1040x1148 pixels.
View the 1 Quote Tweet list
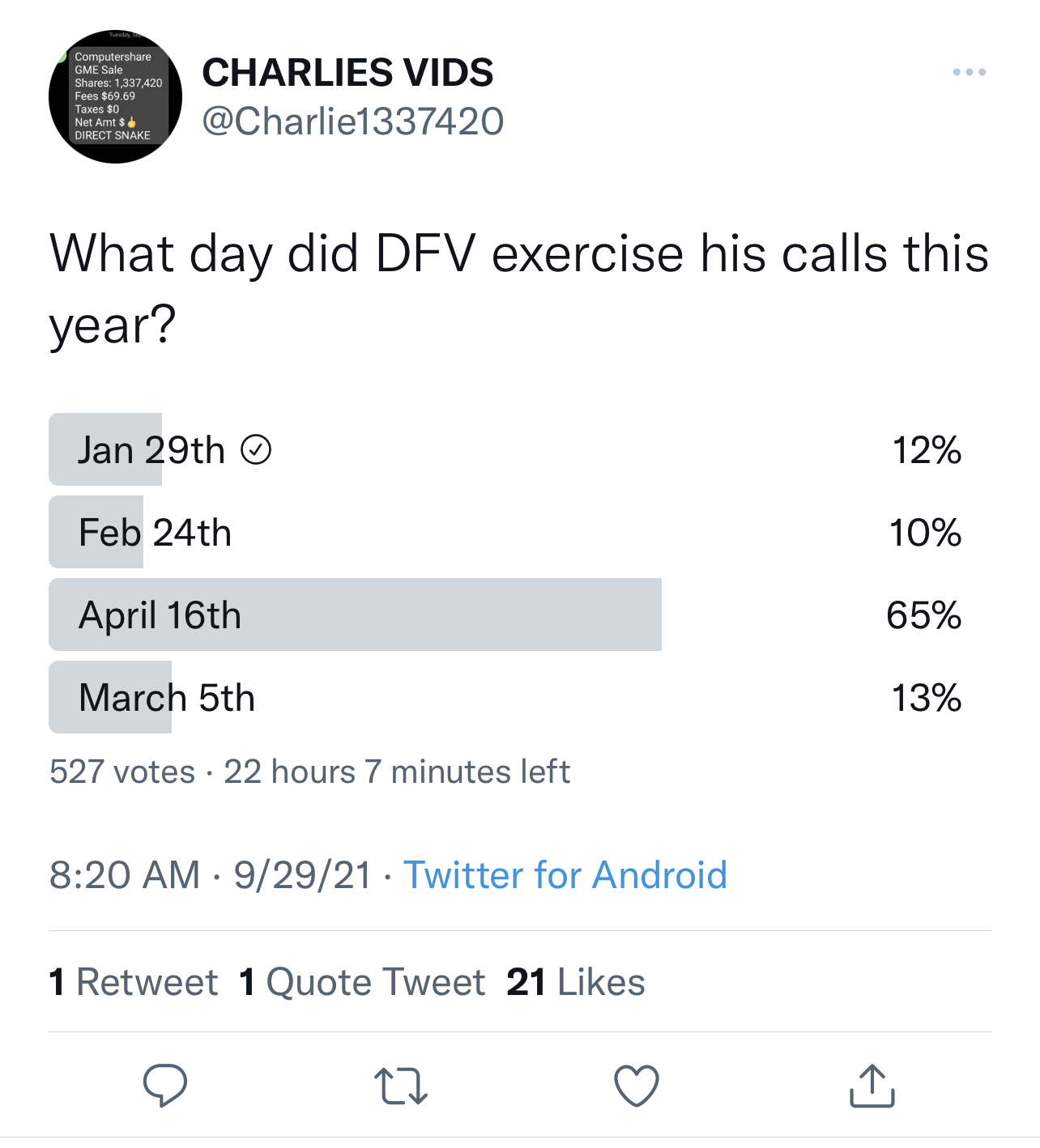362,982
